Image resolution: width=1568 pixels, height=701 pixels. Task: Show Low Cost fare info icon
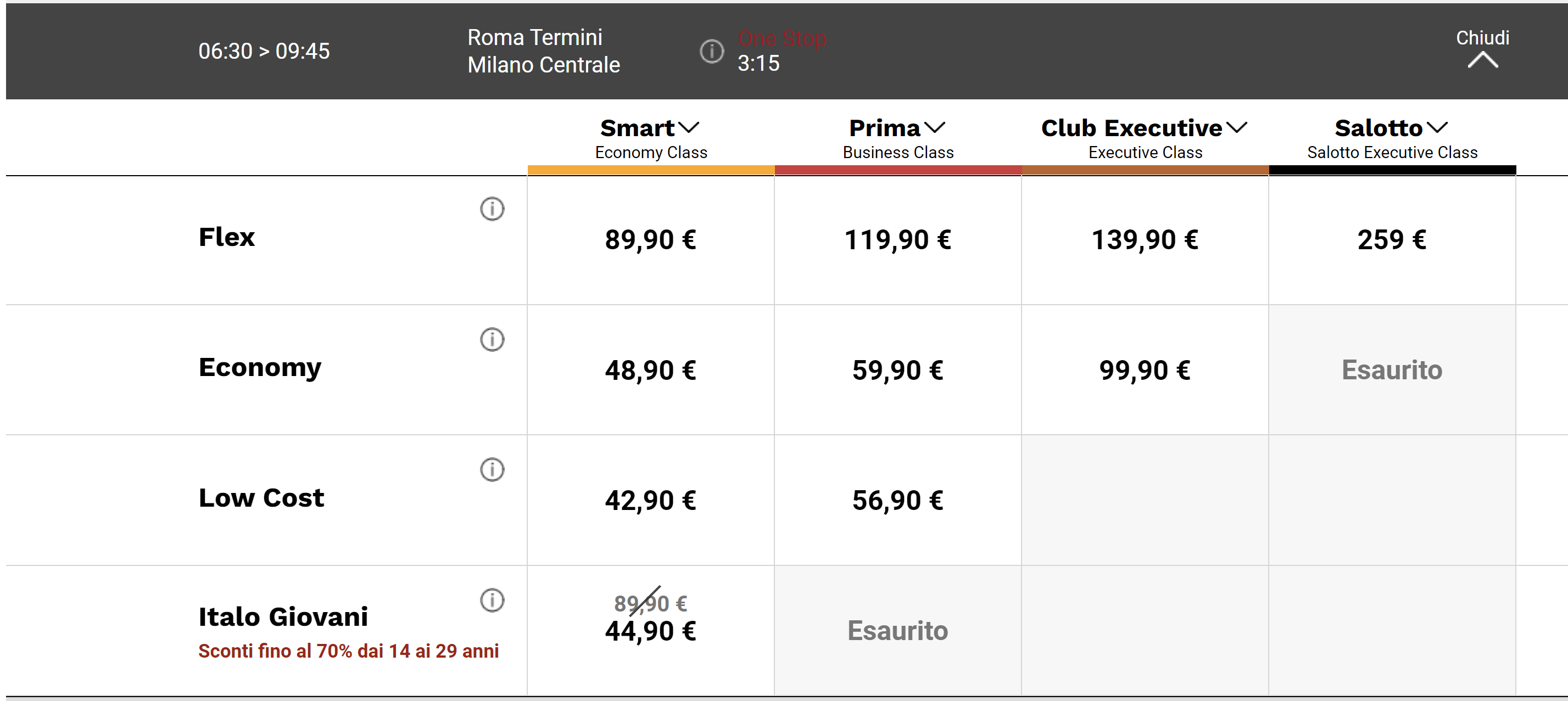click(x=492, y=470)
